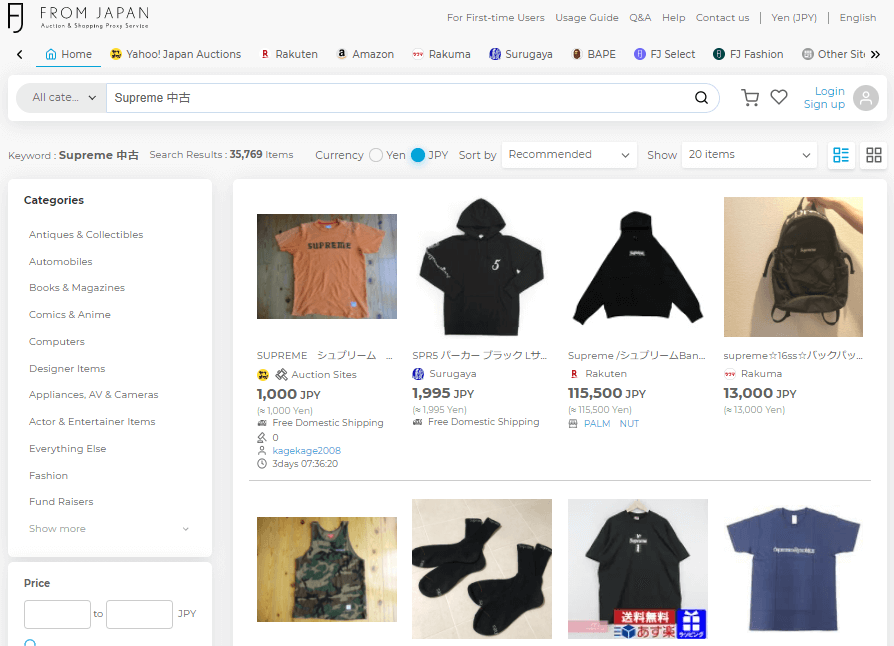This screenshot has height=646, width=894.
Task: Open camo tank top thumbnail
Action: 327,569
